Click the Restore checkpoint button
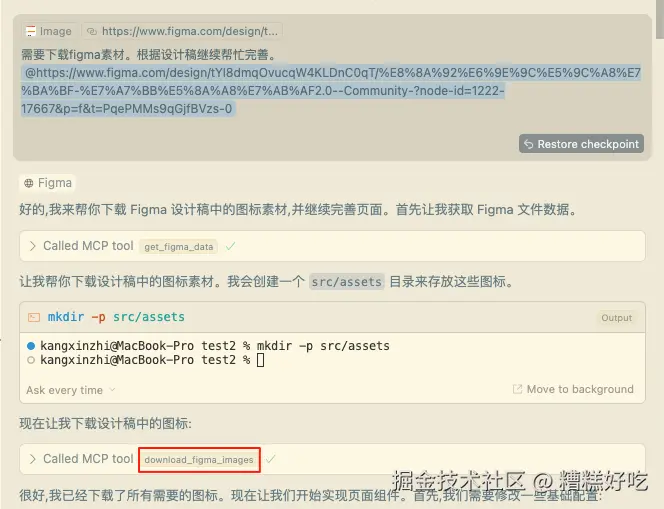Screen dimensions: 664x509 click(x=581, y=144)
